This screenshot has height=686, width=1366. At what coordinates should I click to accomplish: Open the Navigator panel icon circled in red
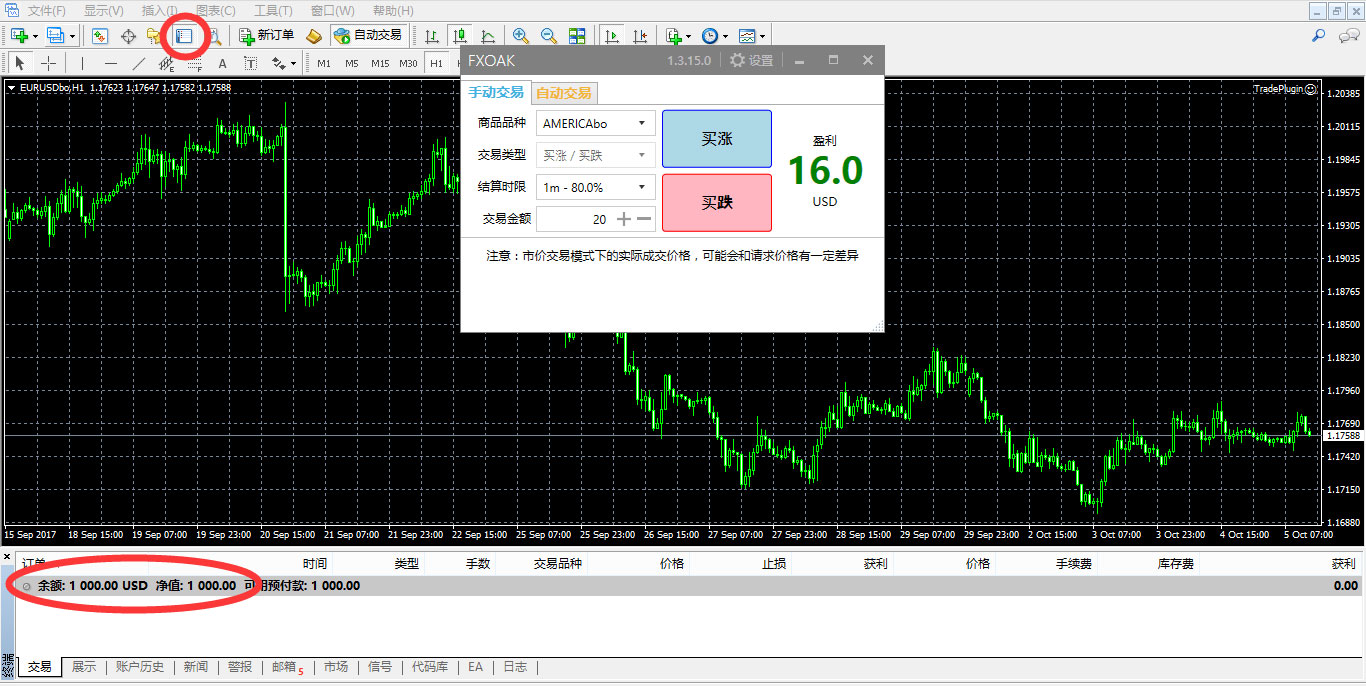pyautogui.click(x=184, y=35)
